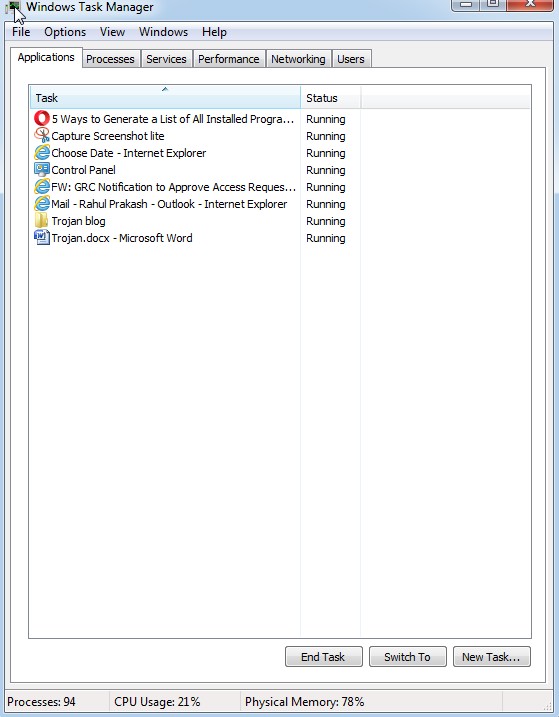Open the View menu
This screenshot has width=559, height=717.
pos(112,32)
